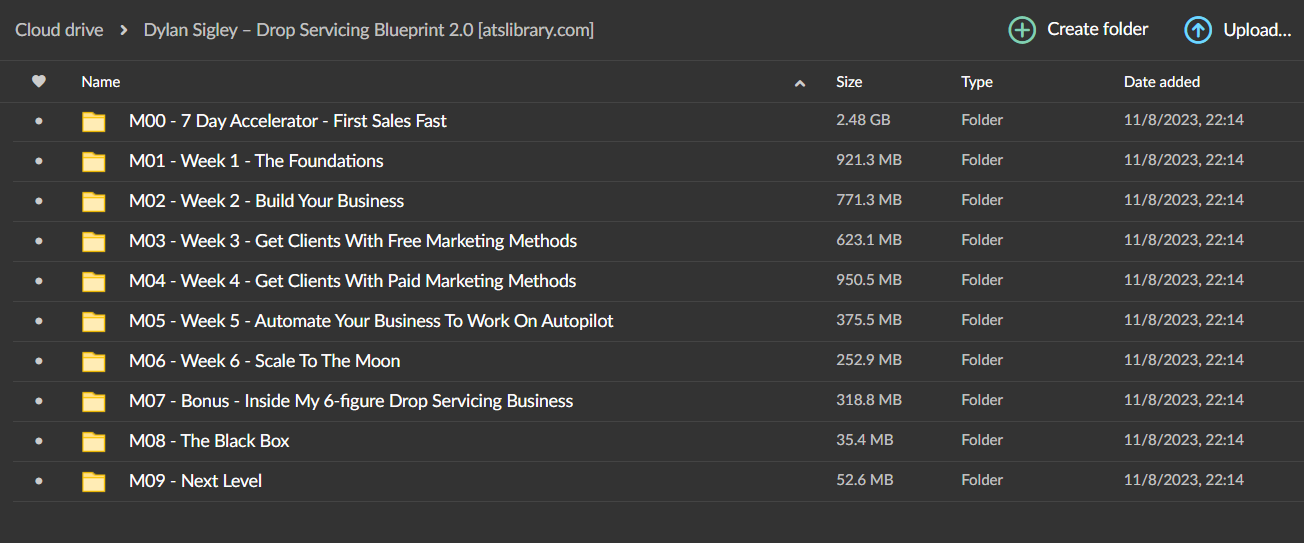Screen dimensions: 1304x543
Task: Click the folder icon for M08 - The Black Box
Action: pyautogui.click(x=93, y=442)
